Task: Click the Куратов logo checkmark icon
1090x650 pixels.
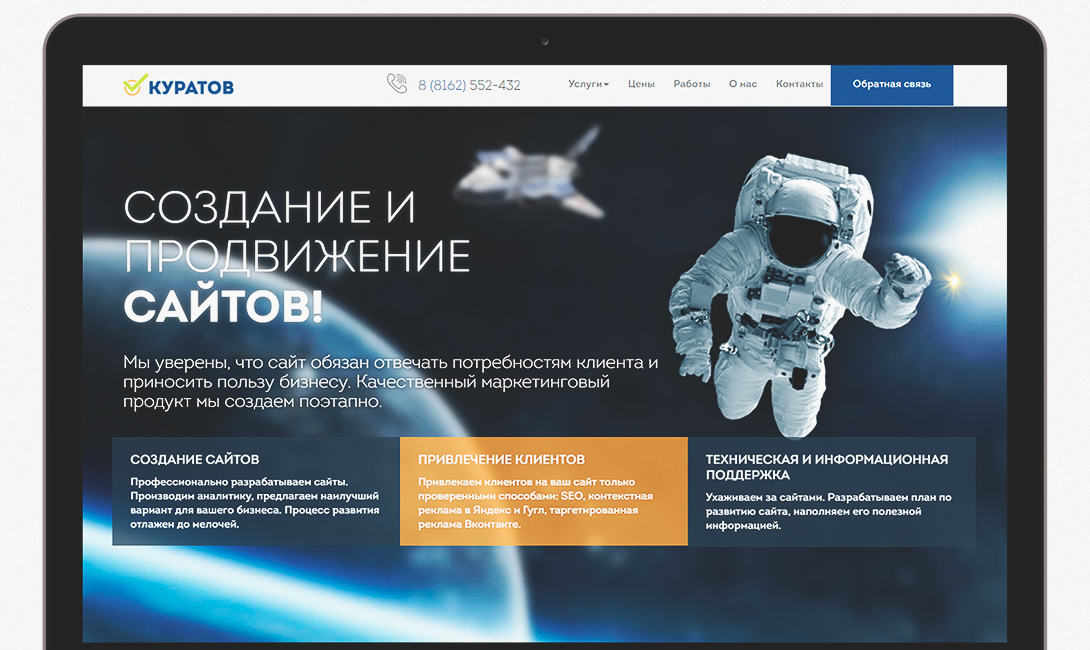Action: tap(135, 84)
